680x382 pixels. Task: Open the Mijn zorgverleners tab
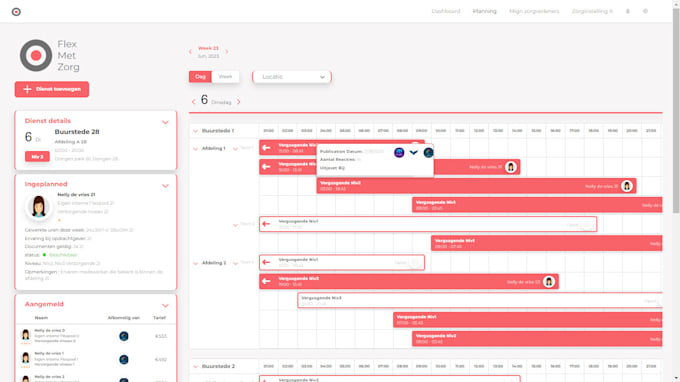pyautogui.click(x=534, y=11)
